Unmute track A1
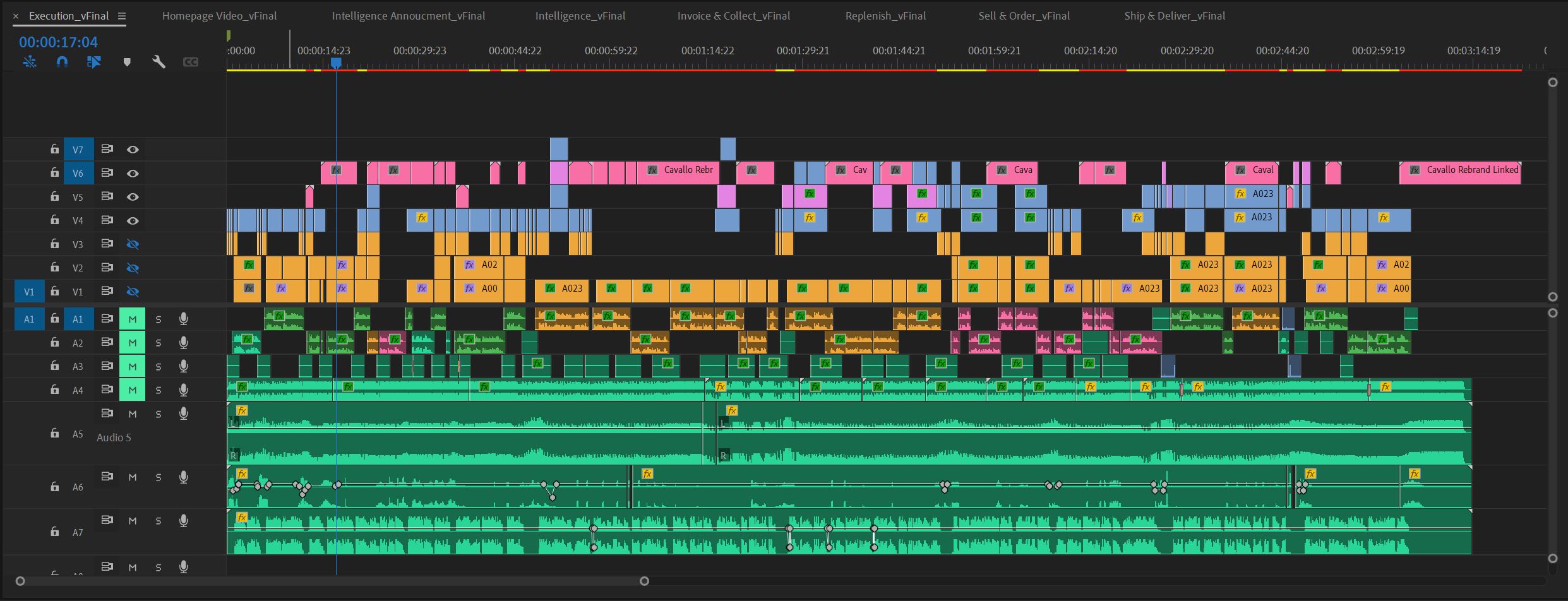1568x601 pixels. pyautogui.click(x=133, y=319)
